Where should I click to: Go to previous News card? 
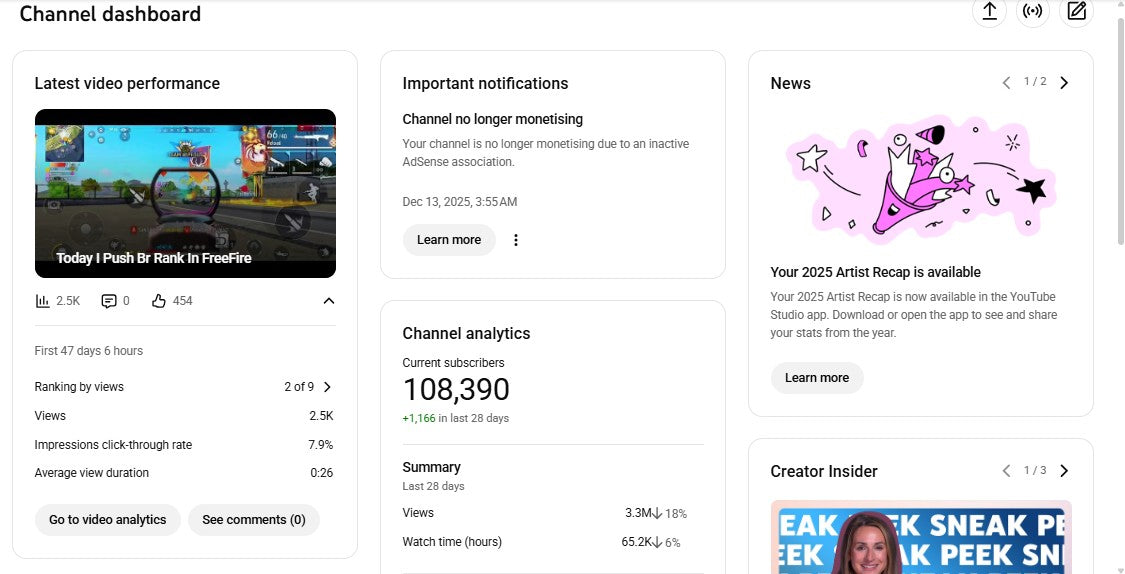[x=1006, y=83]
